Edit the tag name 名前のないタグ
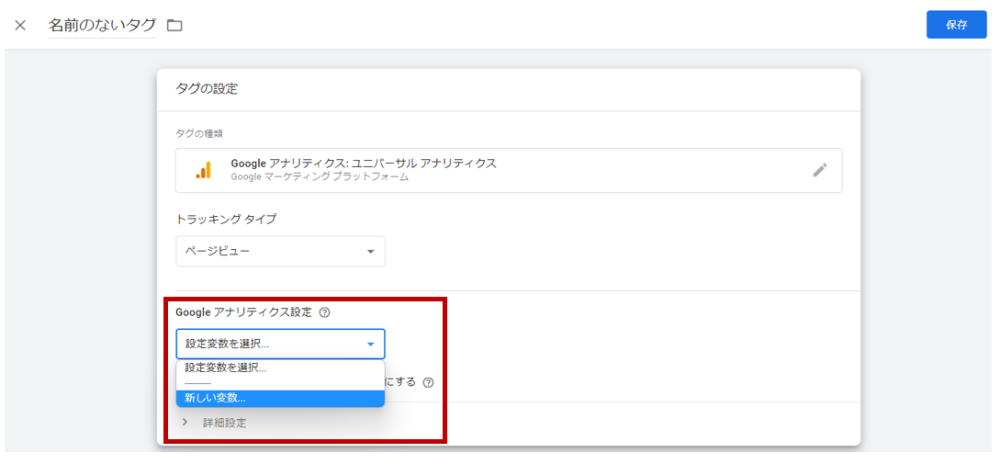The width and height of the screenshot is (1000, 464). 102,25
